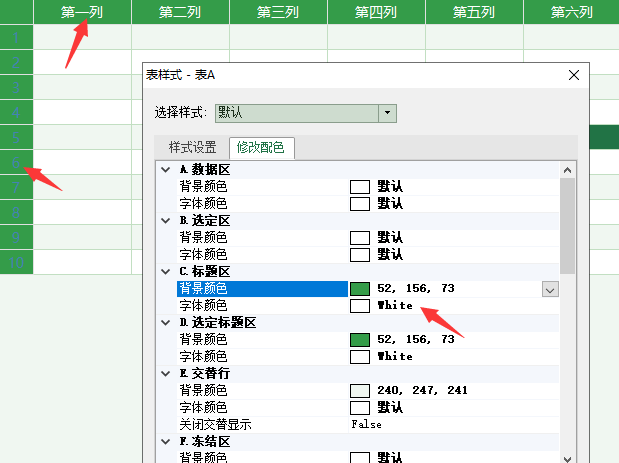Collapse the F.冻结区 group
619x463 pixels.
pyautogui.click(x=166, y=441)
